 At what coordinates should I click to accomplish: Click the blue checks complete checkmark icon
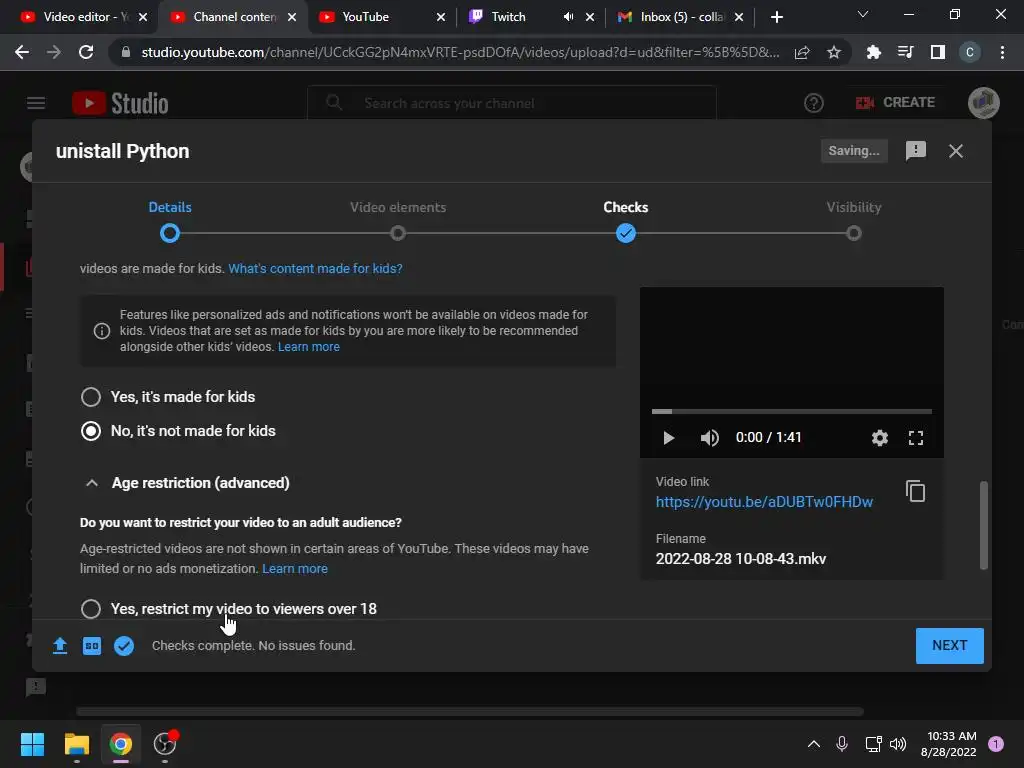[x=124, y=646]
